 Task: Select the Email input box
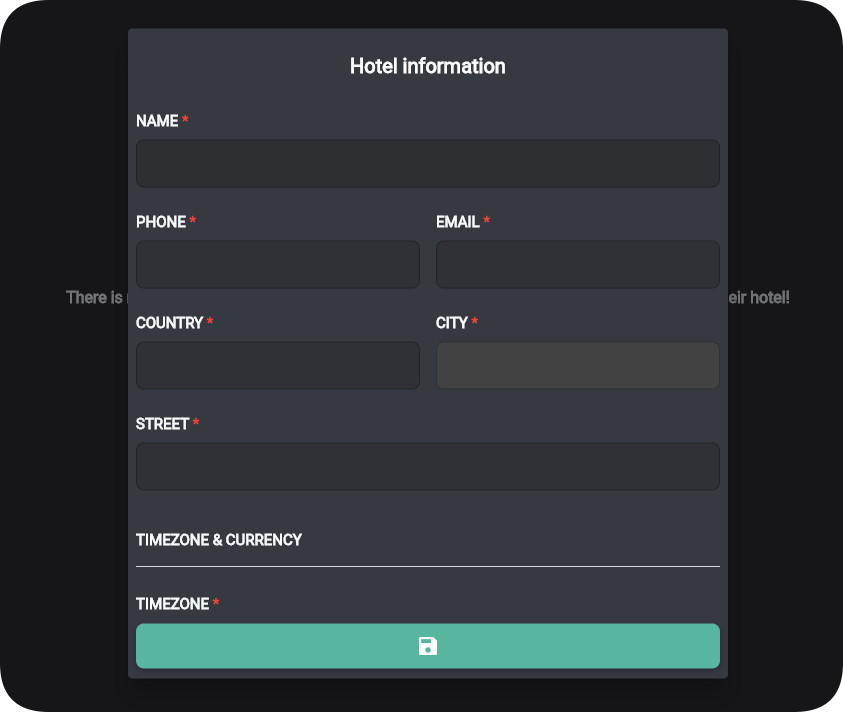(x=578, y=265)
